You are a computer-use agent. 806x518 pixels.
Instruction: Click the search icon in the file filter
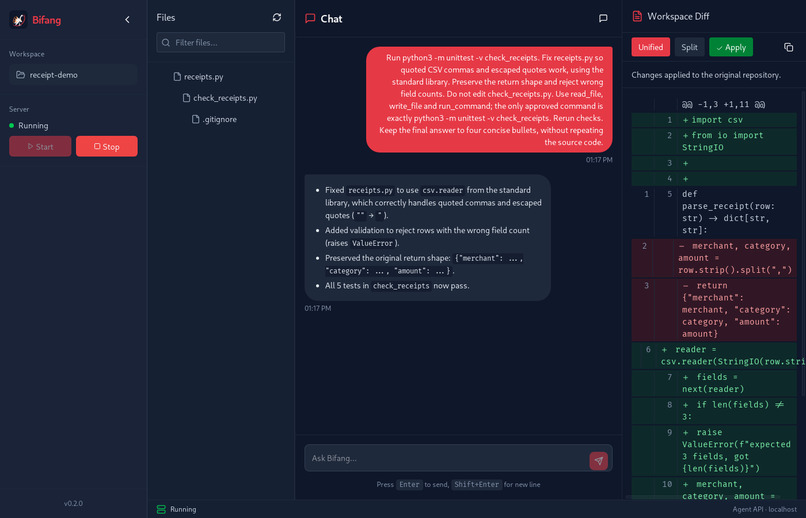(x=166, y=43)
